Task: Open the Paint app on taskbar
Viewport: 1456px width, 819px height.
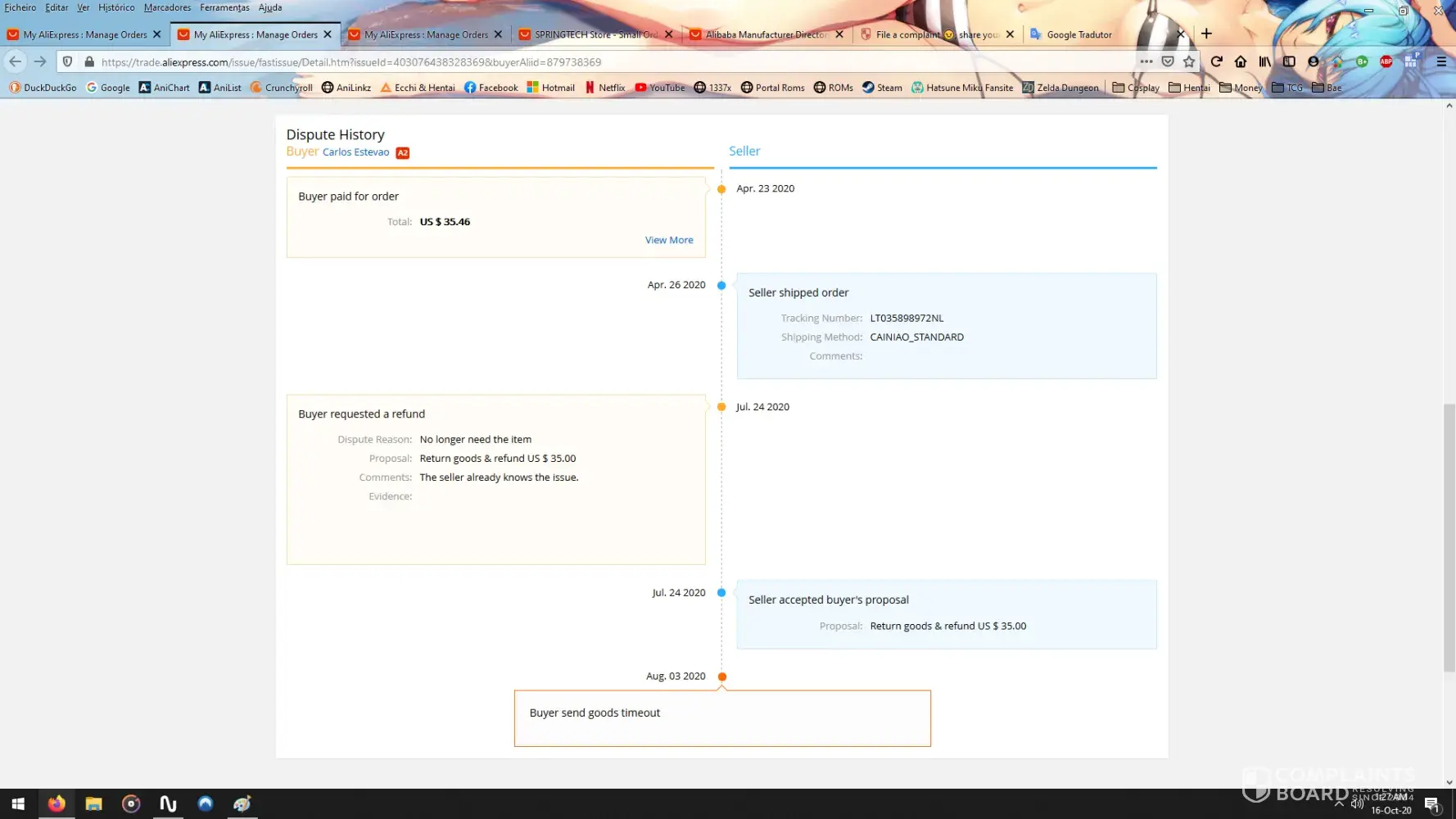Action: point(242,803)
